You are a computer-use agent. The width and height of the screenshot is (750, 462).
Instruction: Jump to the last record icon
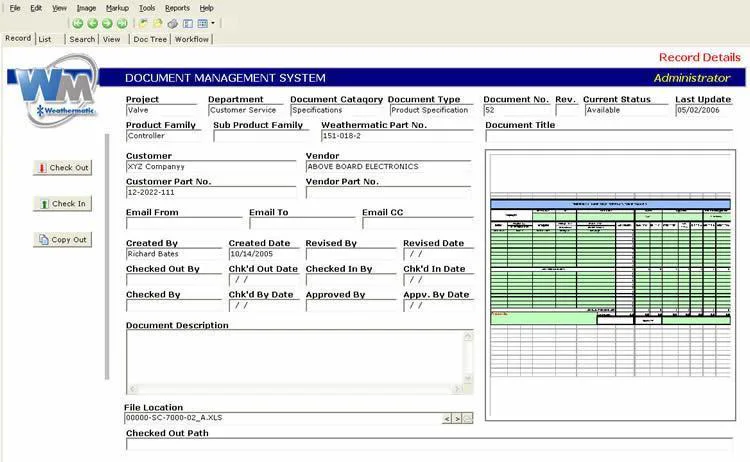point(122,23)
